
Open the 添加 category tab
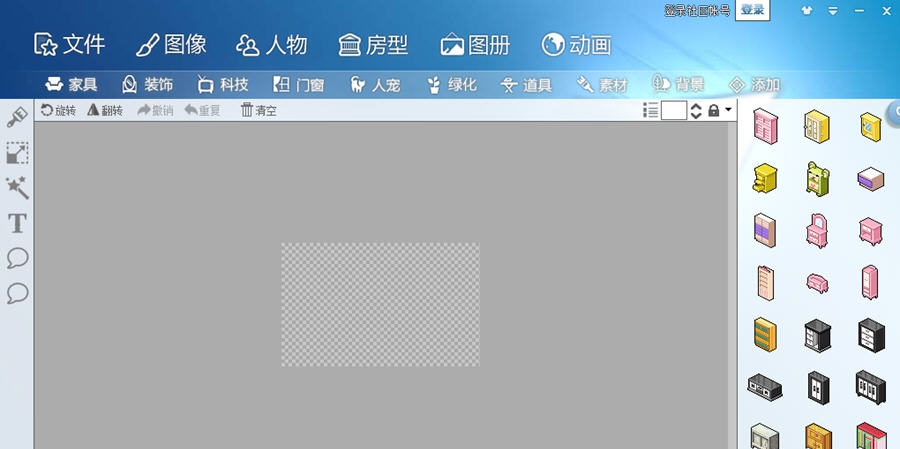(x=754, y=85)
